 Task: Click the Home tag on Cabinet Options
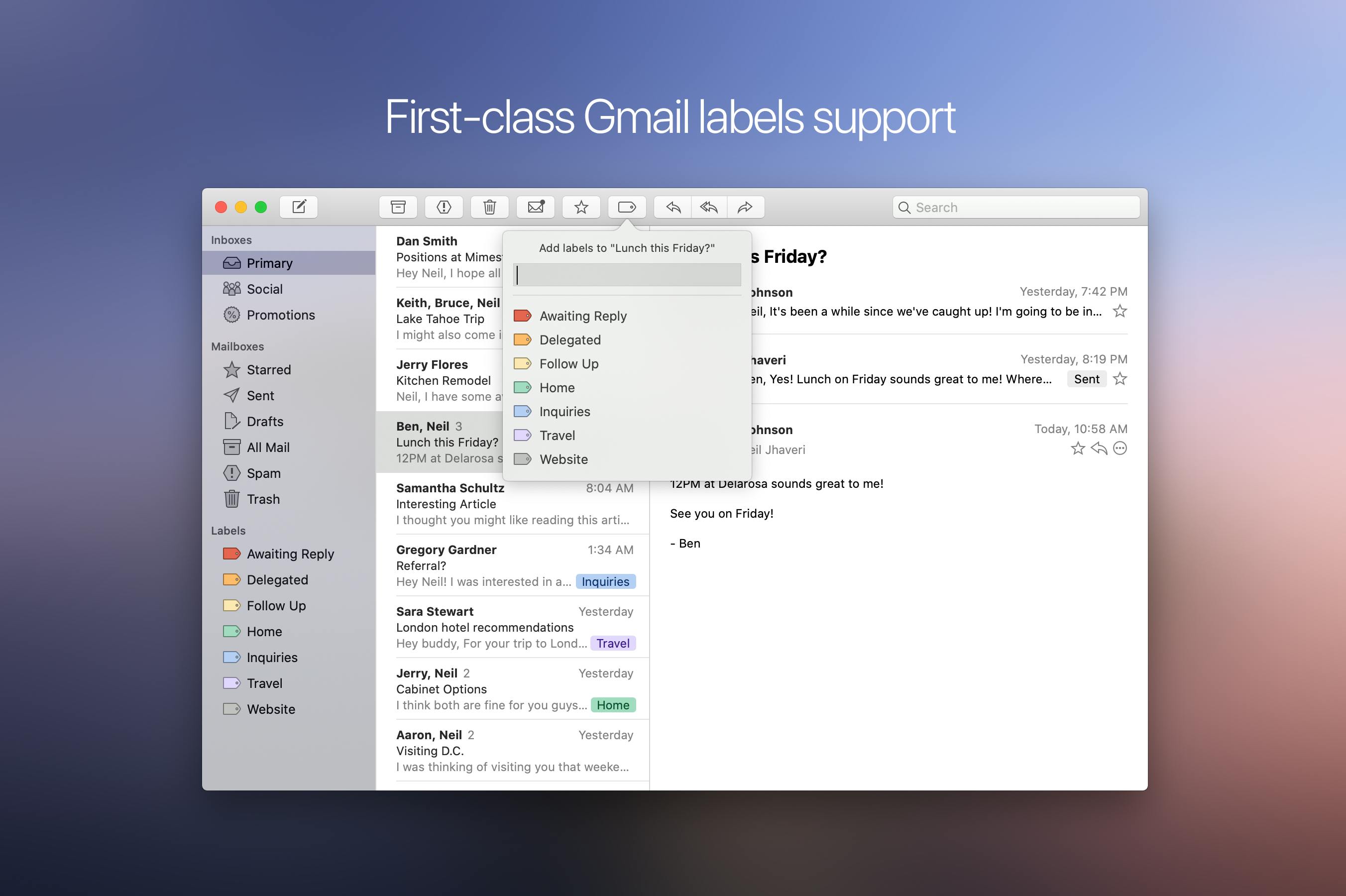(613, 705)
